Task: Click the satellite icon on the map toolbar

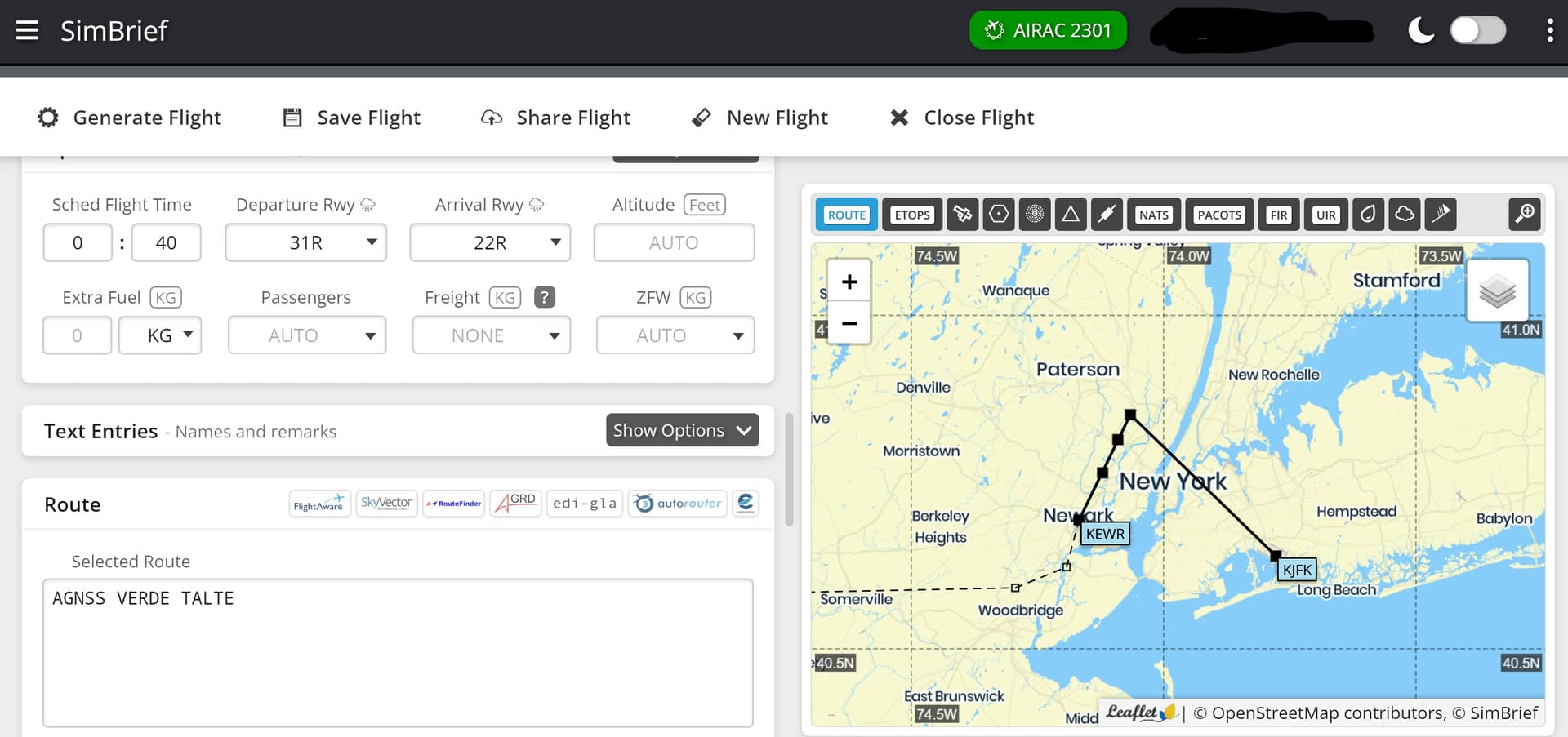Action: 963,215
